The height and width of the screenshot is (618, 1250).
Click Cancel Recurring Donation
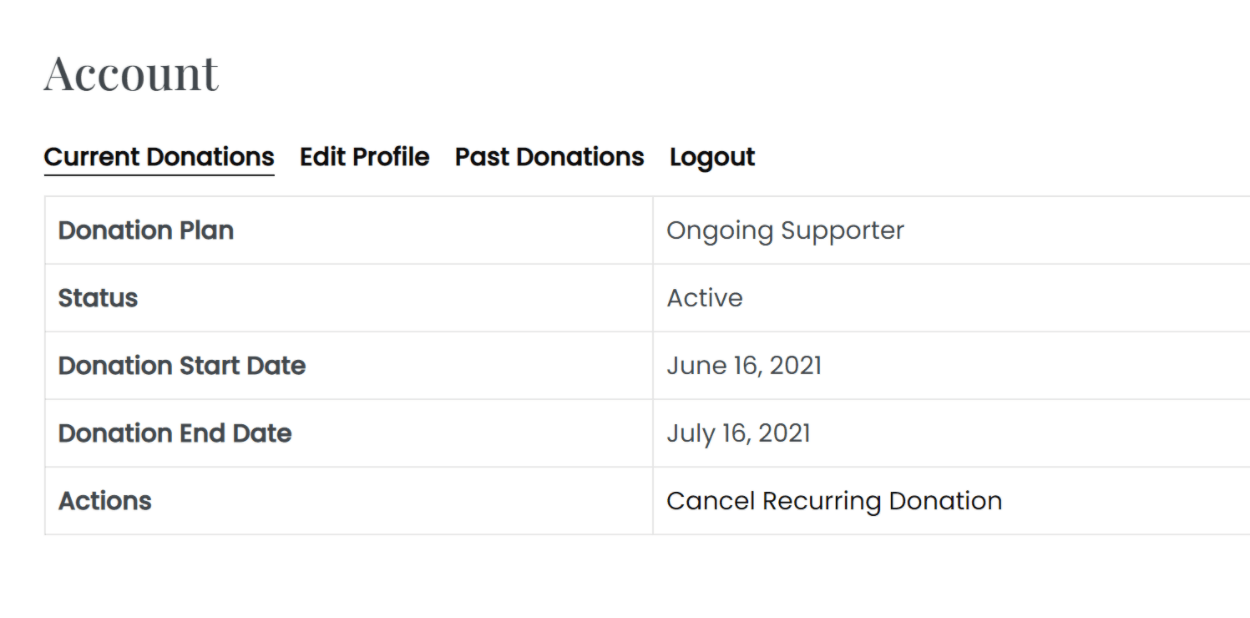point(835,500)
